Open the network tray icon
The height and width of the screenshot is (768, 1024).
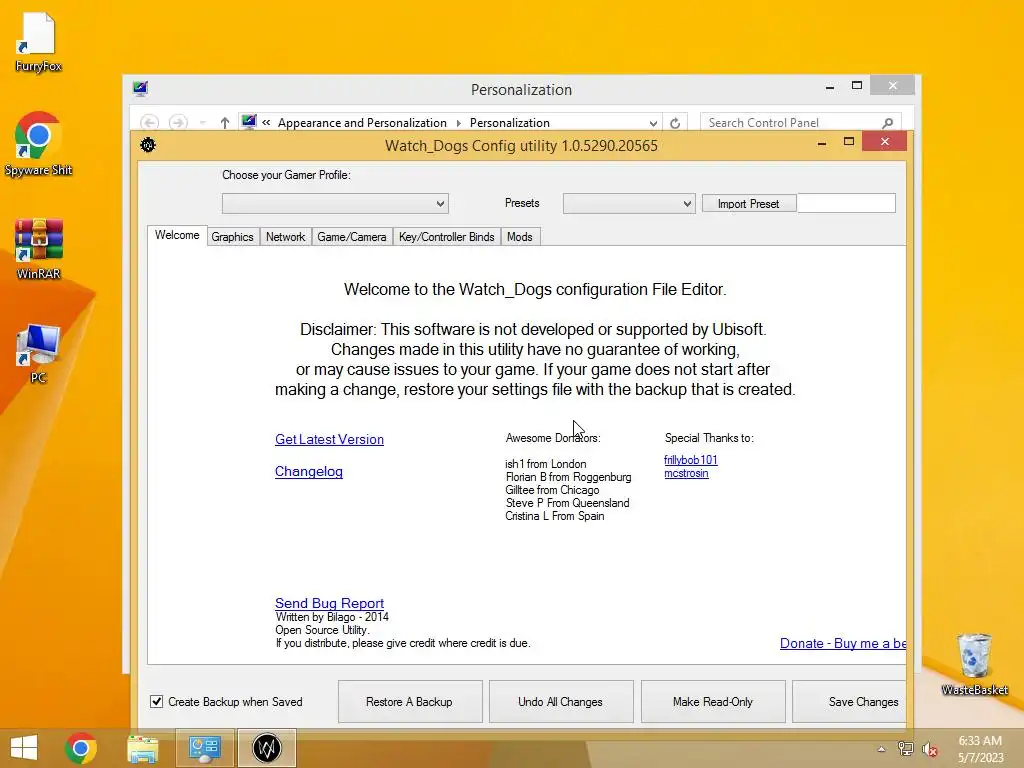coord(905,749)
